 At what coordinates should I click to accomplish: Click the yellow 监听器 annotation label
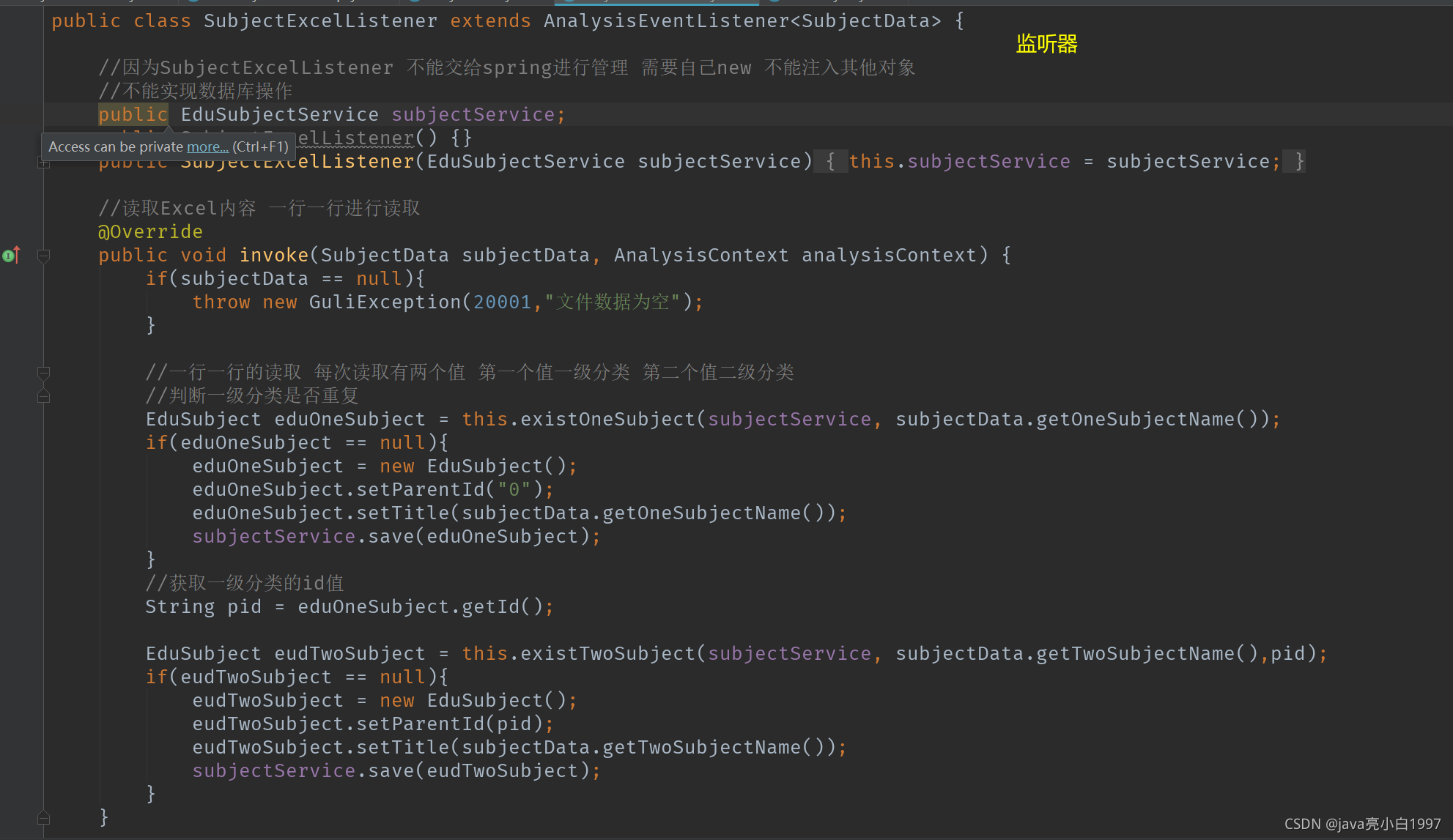(x=1046, y=44)
